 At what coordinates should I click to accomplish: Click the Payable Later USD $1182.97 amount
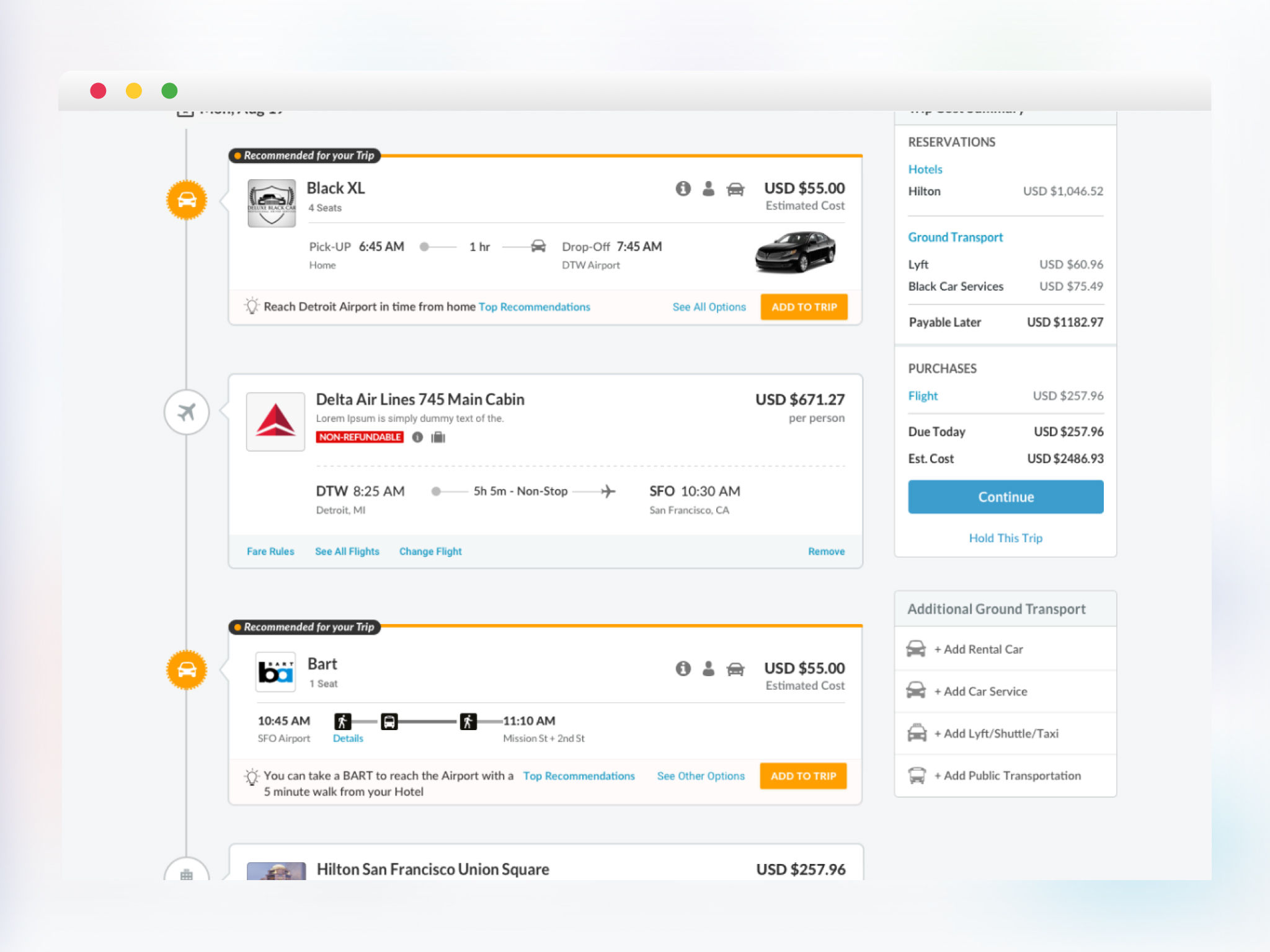[1065, 322]
